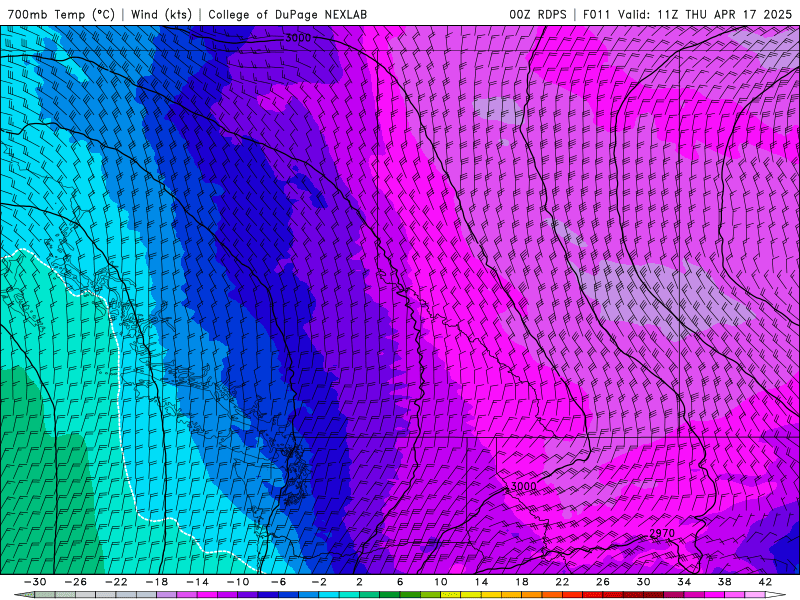800x600 pixels.
Task: Select the 10 colorbar scale label
Action: [x=440, y=582]
